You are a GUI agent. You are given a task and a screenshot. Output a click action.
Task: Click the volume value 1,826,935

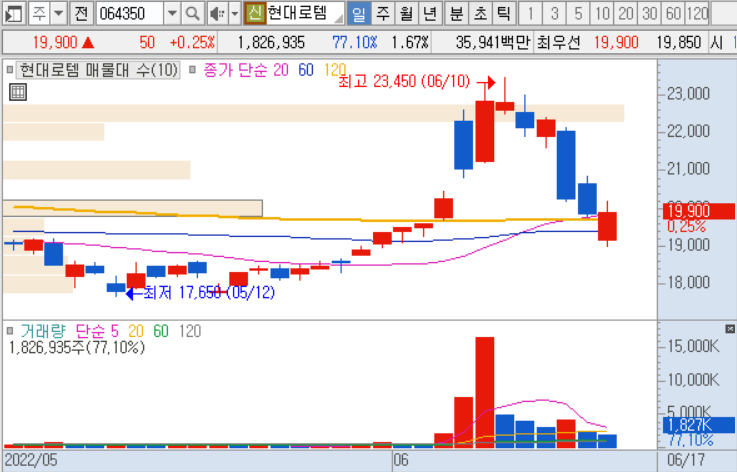coord(271,43)
